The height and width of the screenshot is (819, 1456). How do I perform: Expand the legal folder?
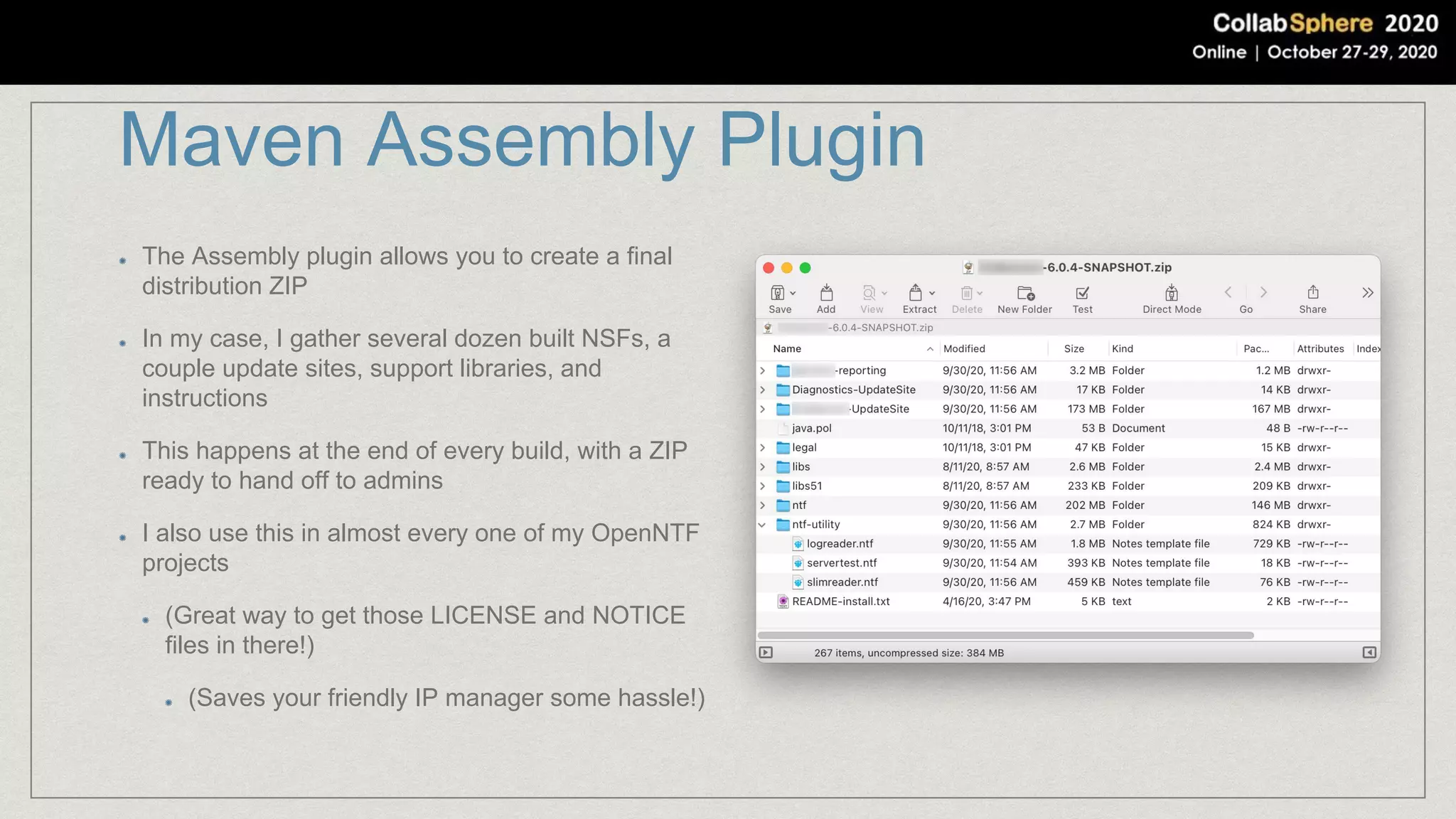coord(763,447)
